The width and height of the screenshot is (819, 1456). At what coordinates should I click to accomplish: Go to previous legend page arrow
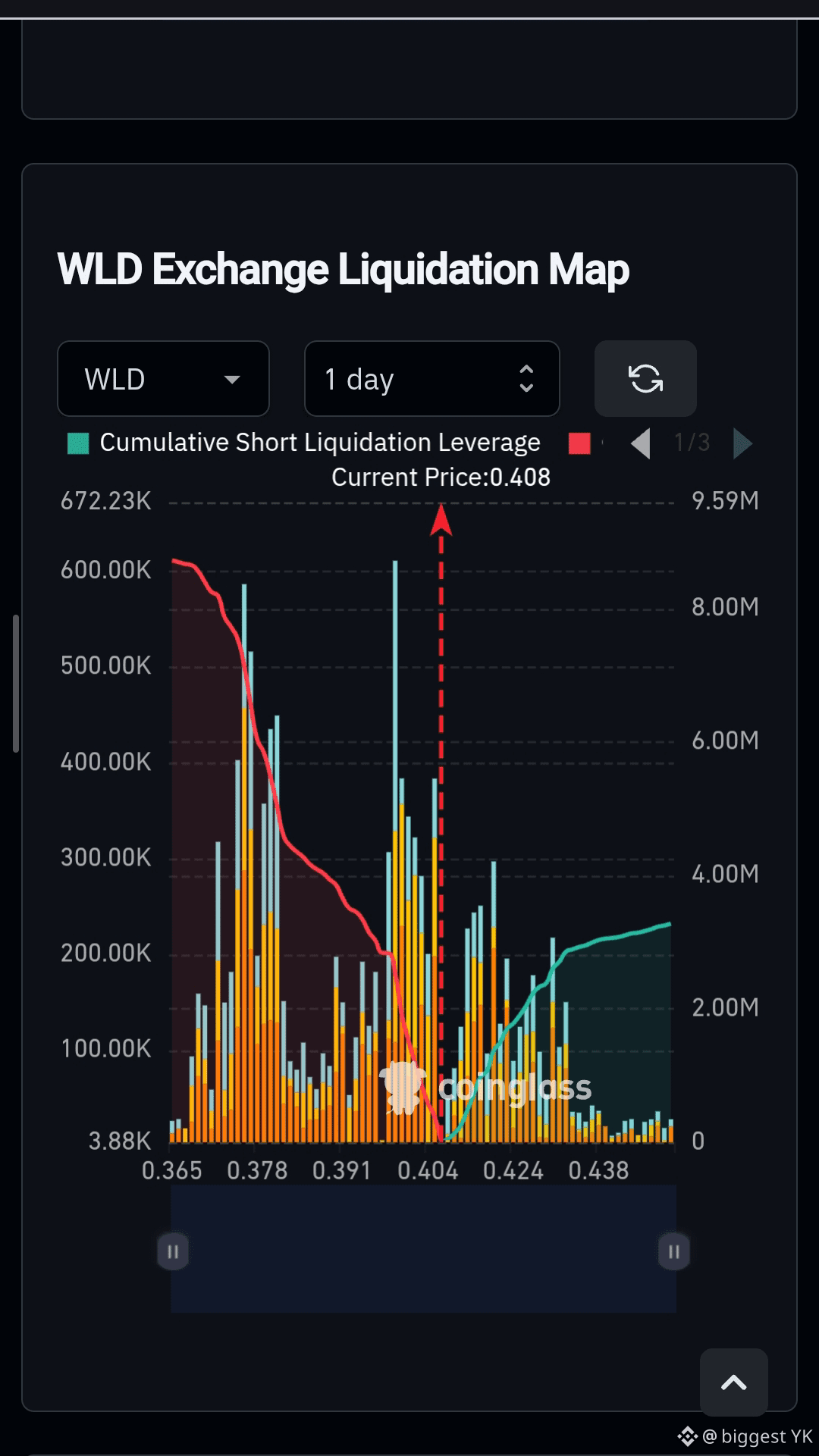pyautogui.click(x=641, y=443)
